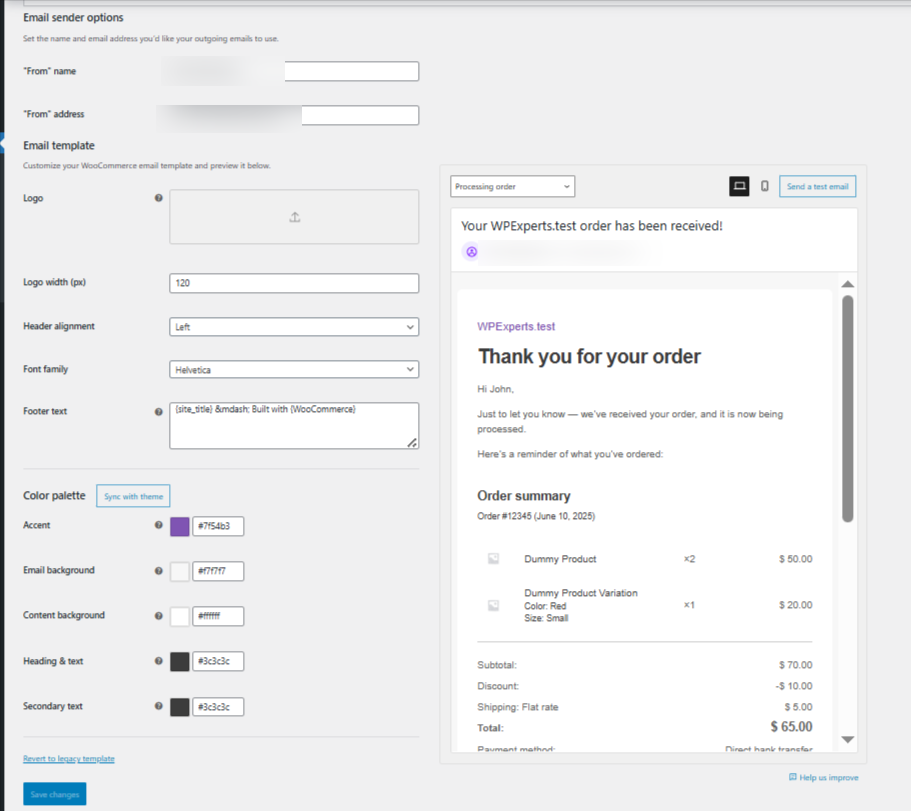Image resolution: width=911 pixels, height=811 pixels.
Task: Open the help tooltip beside Footer text
Action: (x=159, y=410)
